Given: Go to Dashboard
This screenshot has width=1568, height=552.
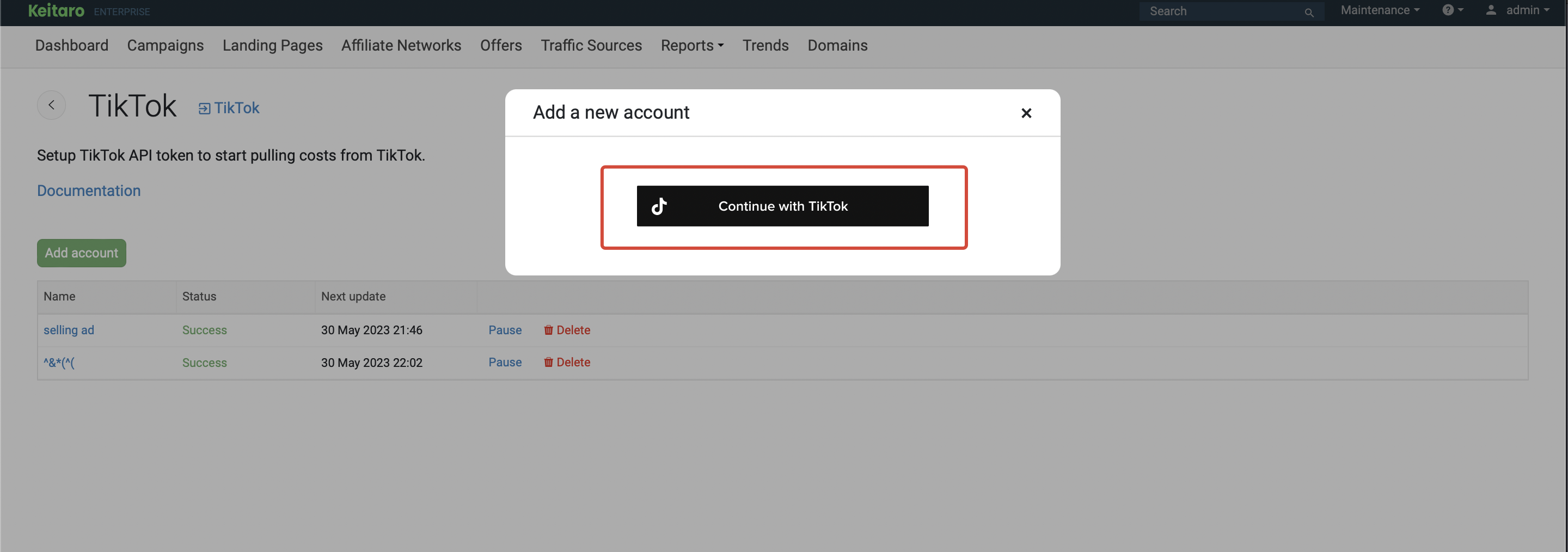Looking at the screenshot, I should click(72, 46).
